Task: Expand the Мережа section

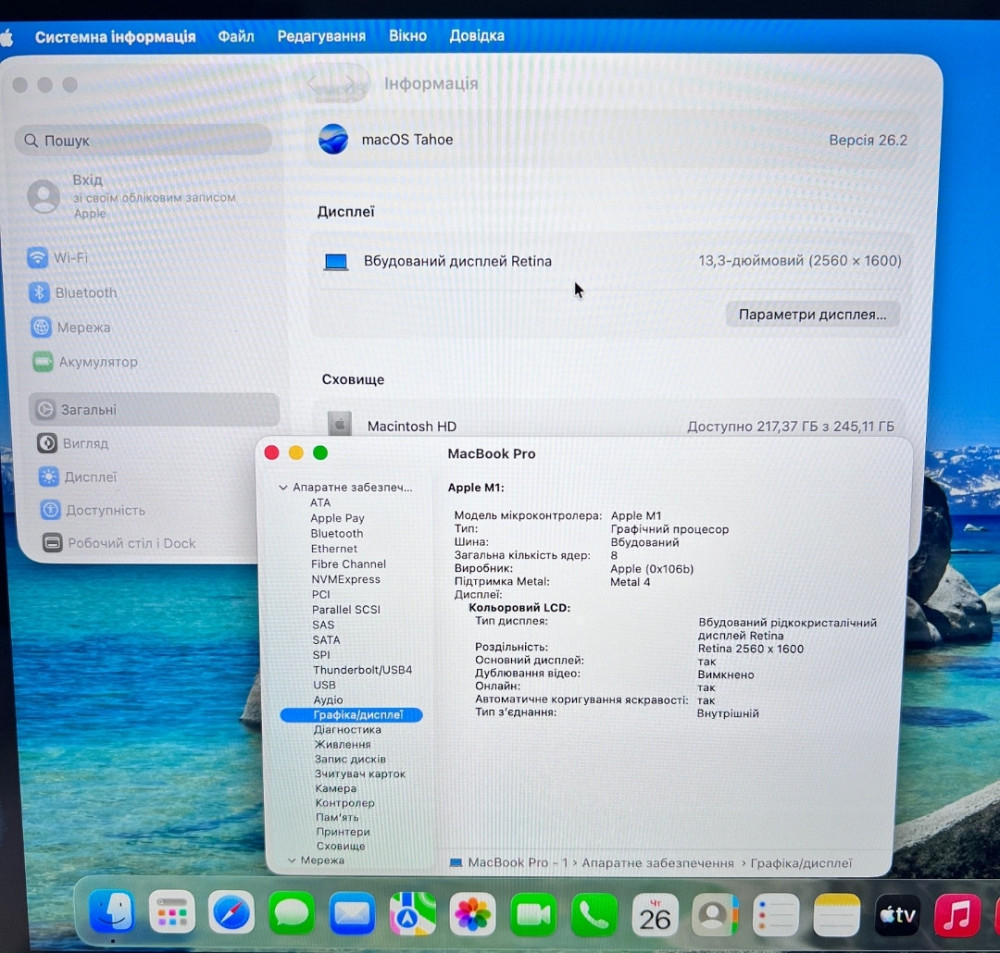Action: pyautogui.click(x=291, y=860)
